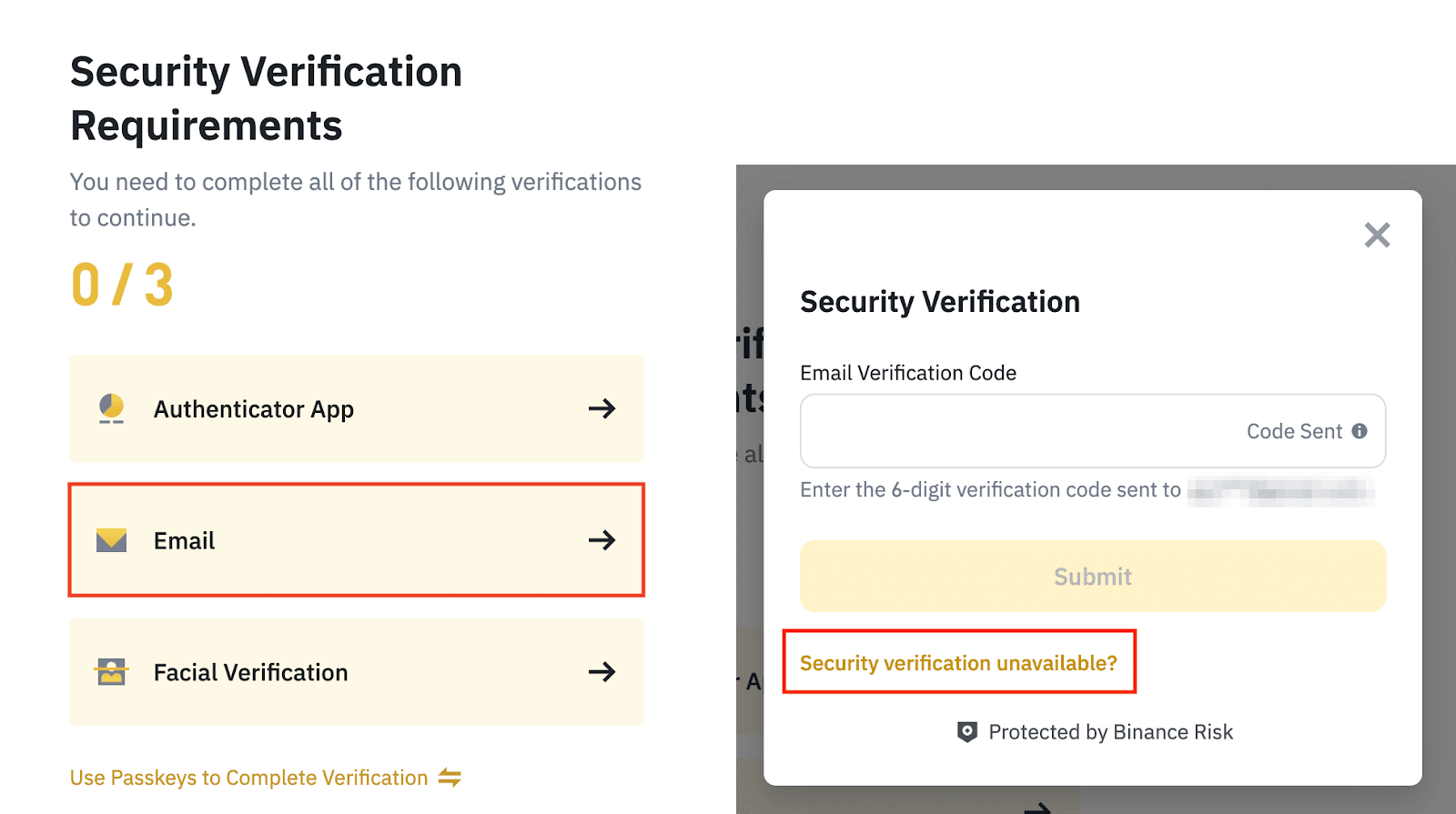Click Use Passkeys to Complete Verification
Viewport: 1456px width, 814px height.
[x=248, y=778]
